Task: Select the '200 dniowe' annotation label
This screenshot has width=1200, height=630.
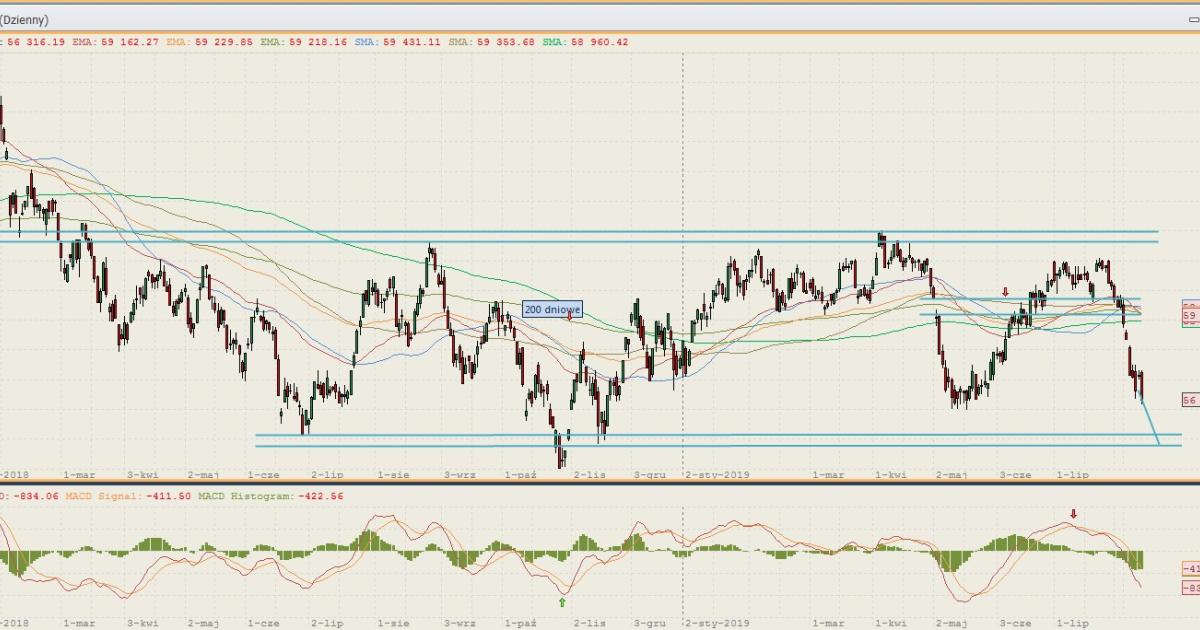Action: pyautogui.click(x=550, y=310)
